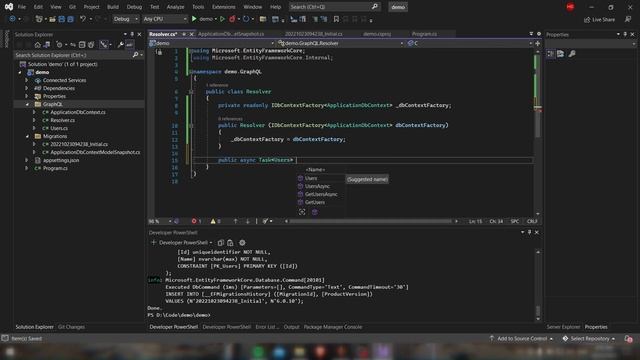The width and height of the screenshot is (640, 360).
Task: Switch to the 20221023094238_Initial.cs tab
Action: 314,34
